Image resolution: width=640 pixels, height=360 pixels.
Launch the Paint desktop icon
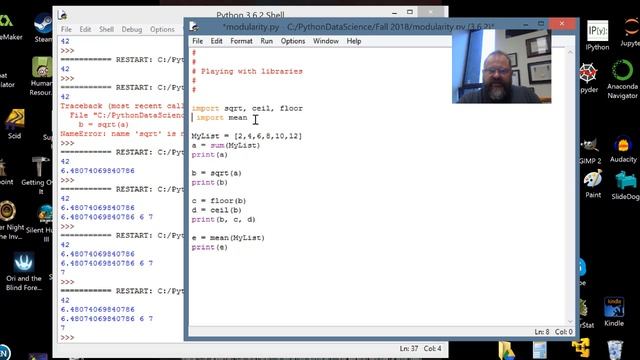(x=593, y=184)
